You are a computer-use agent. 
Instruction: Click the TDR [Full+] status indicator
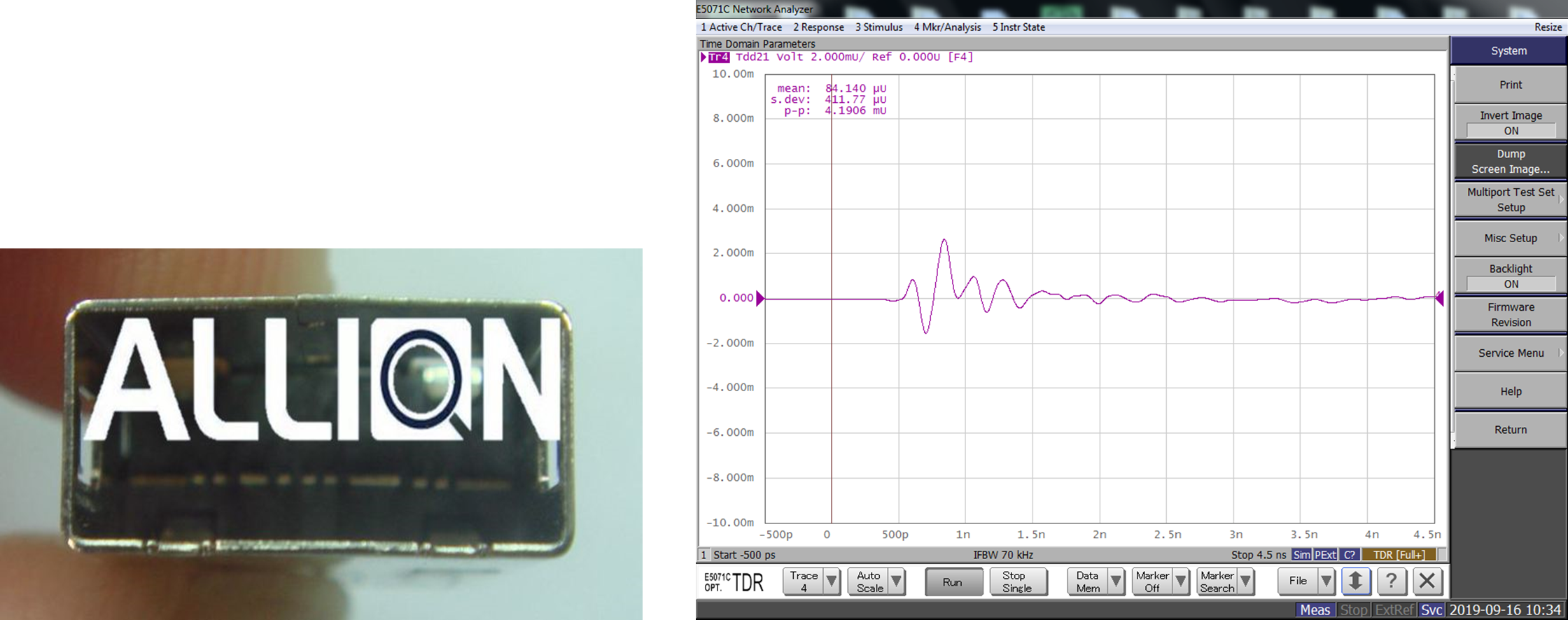pos(1399,555)
